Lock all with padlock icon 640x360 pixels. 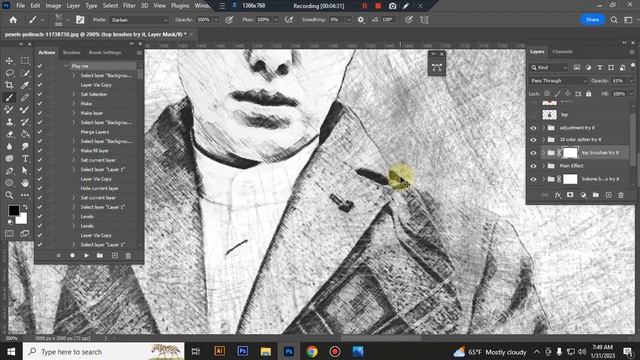coord(589,94)
